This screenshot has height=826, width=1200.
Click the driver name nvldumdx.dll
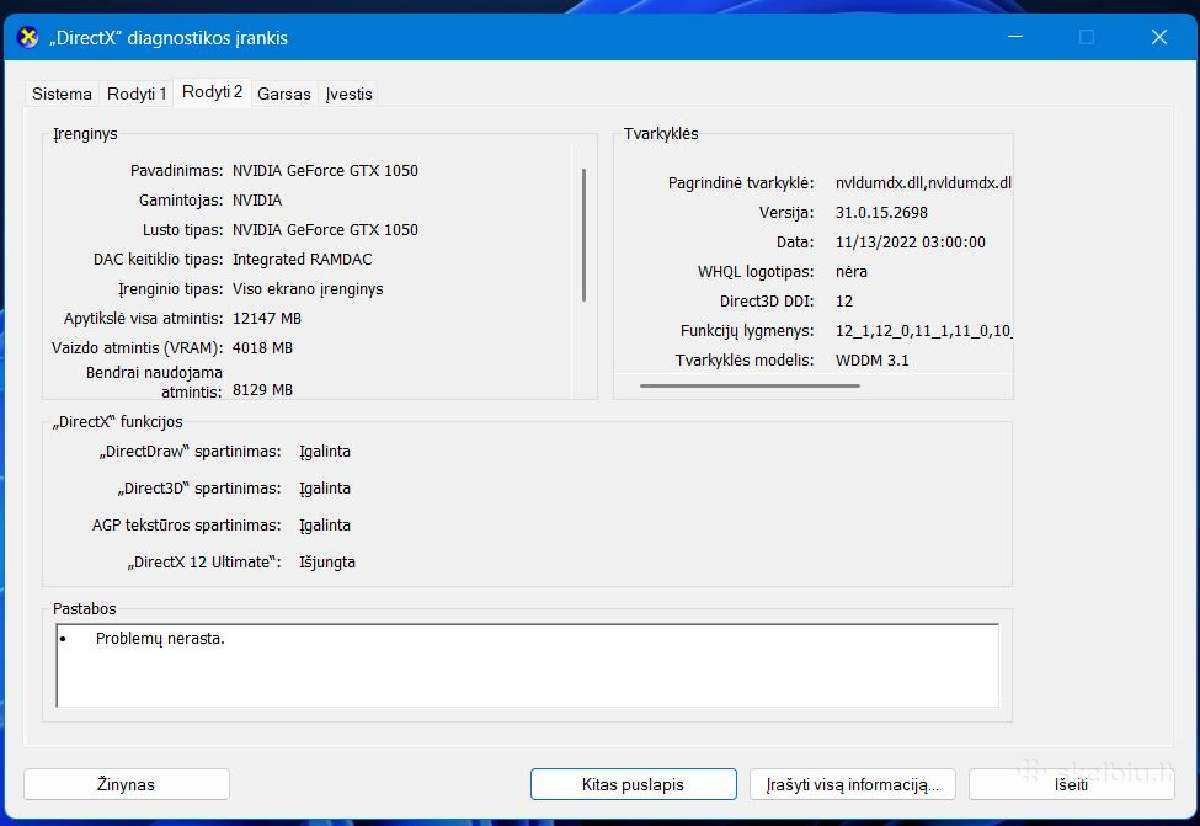coord(924,183)
